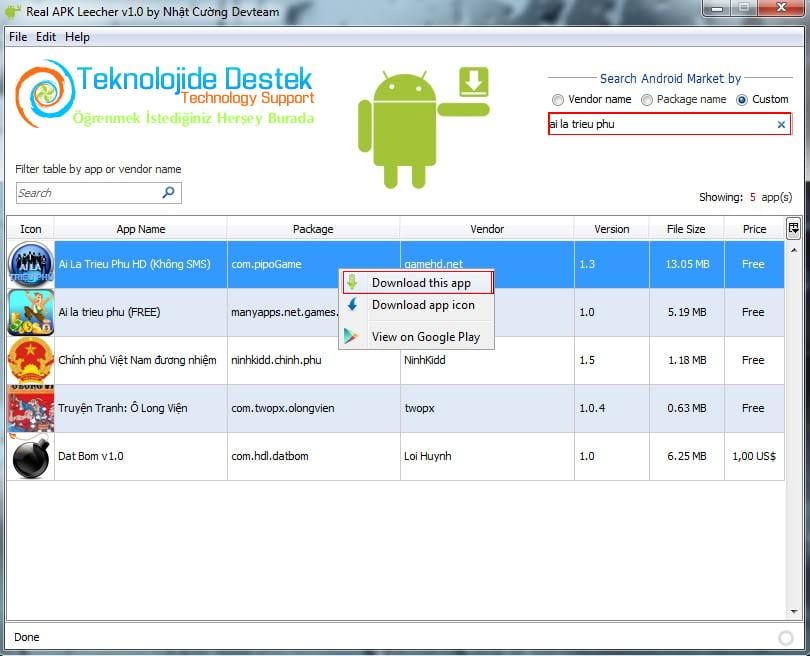The width and height of the screenshot is (810, 656).
Task: Click the Dat Bom bomb icon
Action: click(31, 457)
